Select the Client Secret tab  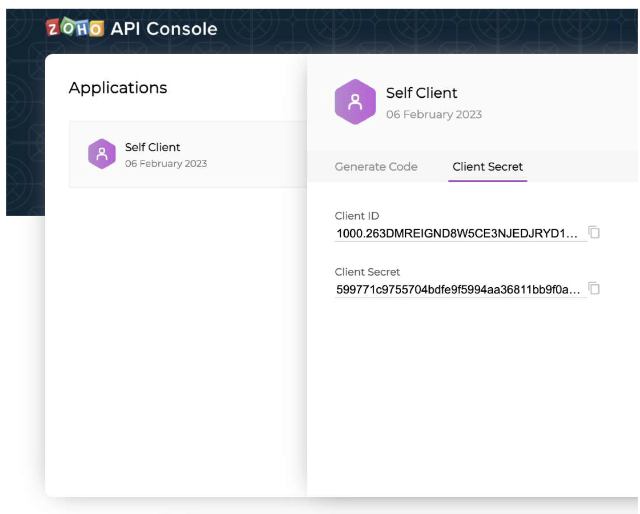(487, 167)
